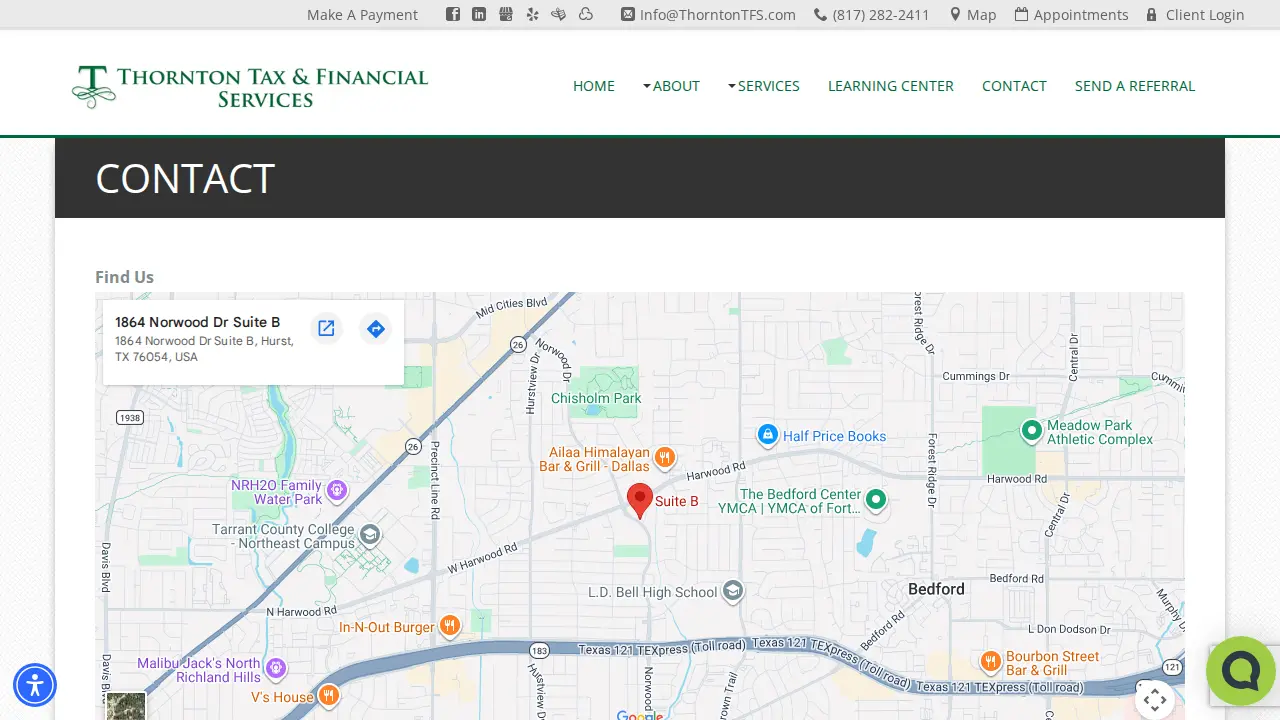Open the Send a Referral page
Viewport: 1280px width, 720px height.
pyautogui.click(x=1135, y=86)
